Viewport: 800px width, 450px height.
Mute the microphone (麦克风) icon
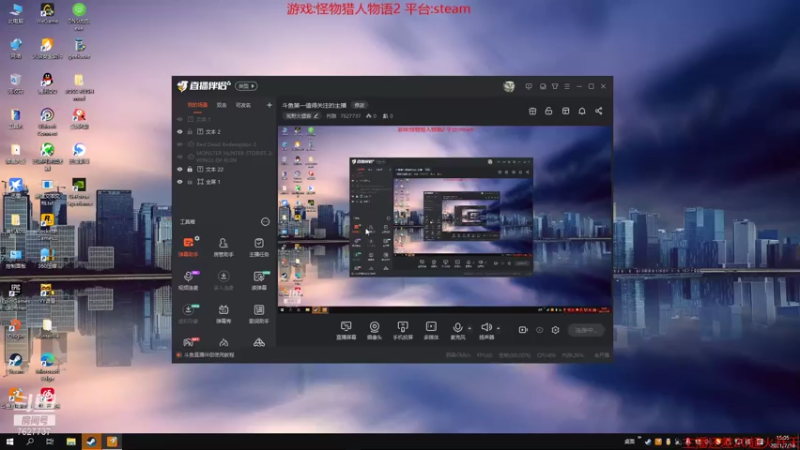point(458,328)
